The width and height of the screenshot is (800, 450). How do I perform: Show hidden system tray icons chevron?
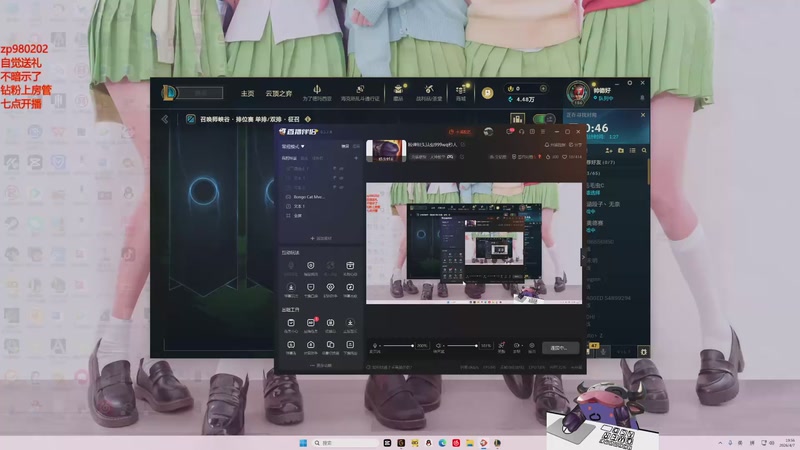[x=720, y=443]
